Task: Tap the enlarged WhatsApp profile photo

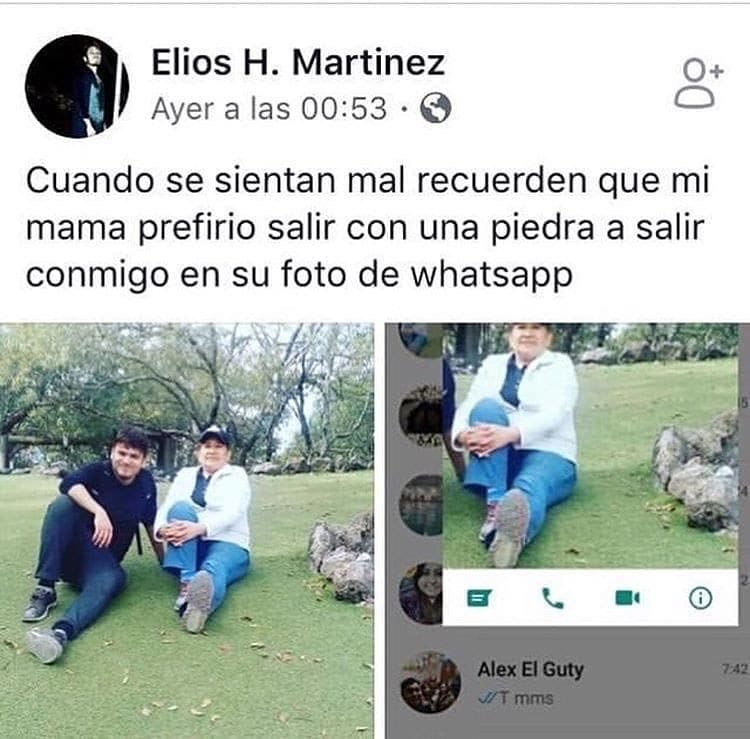Action: click(590, 446)
